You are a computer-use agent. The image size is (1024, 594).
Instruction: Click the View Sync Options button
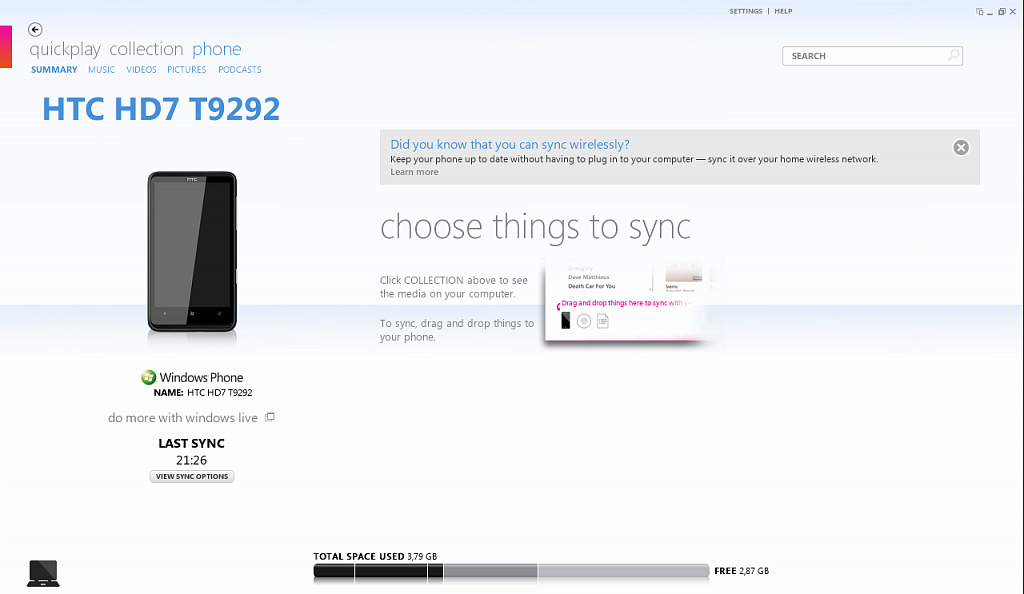tap(191, 477)
